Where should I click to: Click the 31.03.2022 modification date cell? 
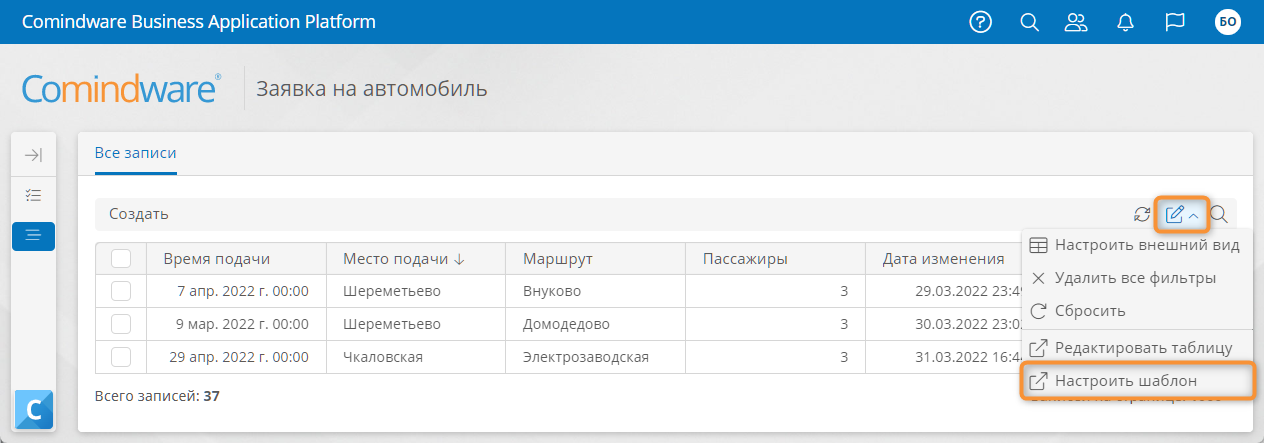pyautogui.click(x=943, y=357)
